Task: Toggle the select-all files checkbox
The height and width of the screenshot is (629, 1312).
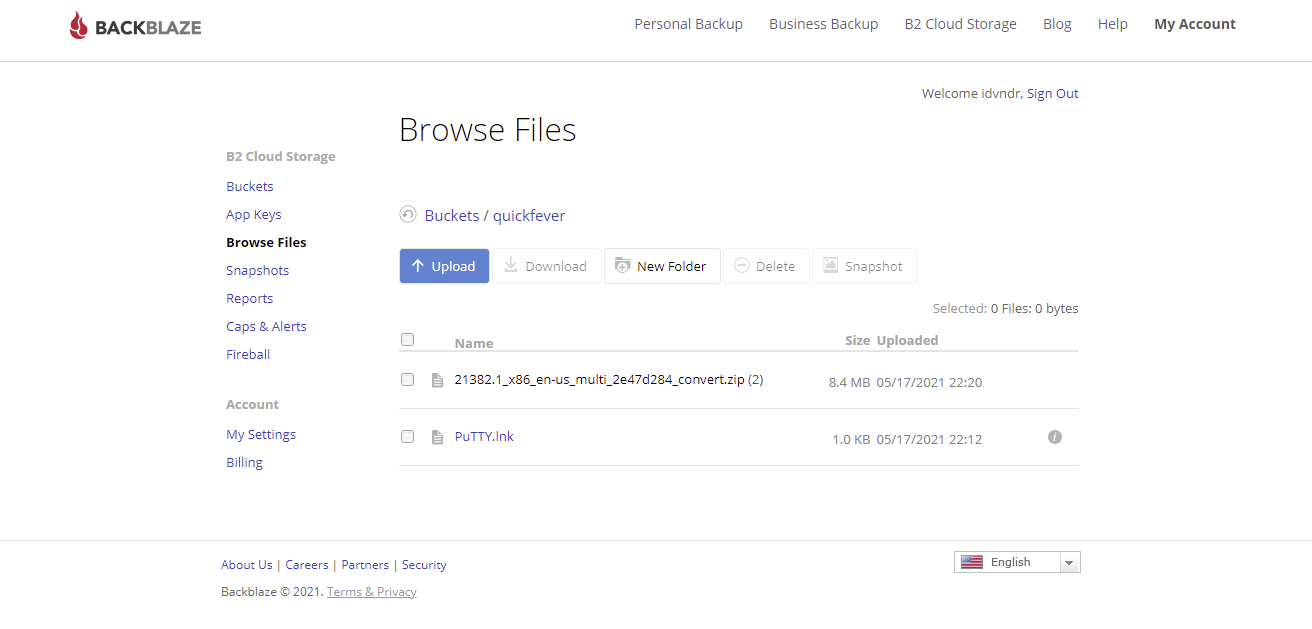Action: (x=407, y=339)
